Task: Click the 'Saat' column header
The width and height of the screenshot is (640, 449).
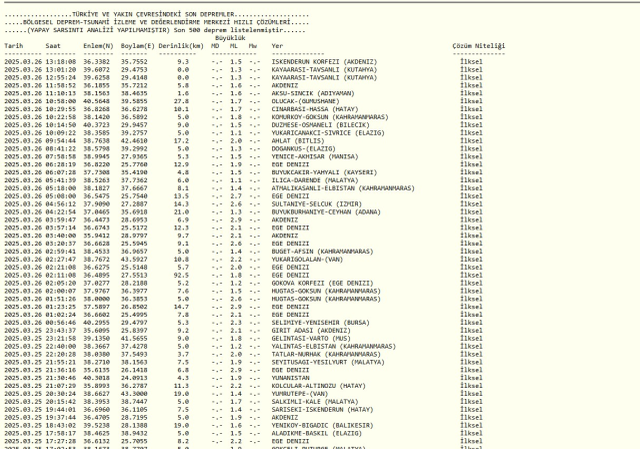Action: pos(53,46)
